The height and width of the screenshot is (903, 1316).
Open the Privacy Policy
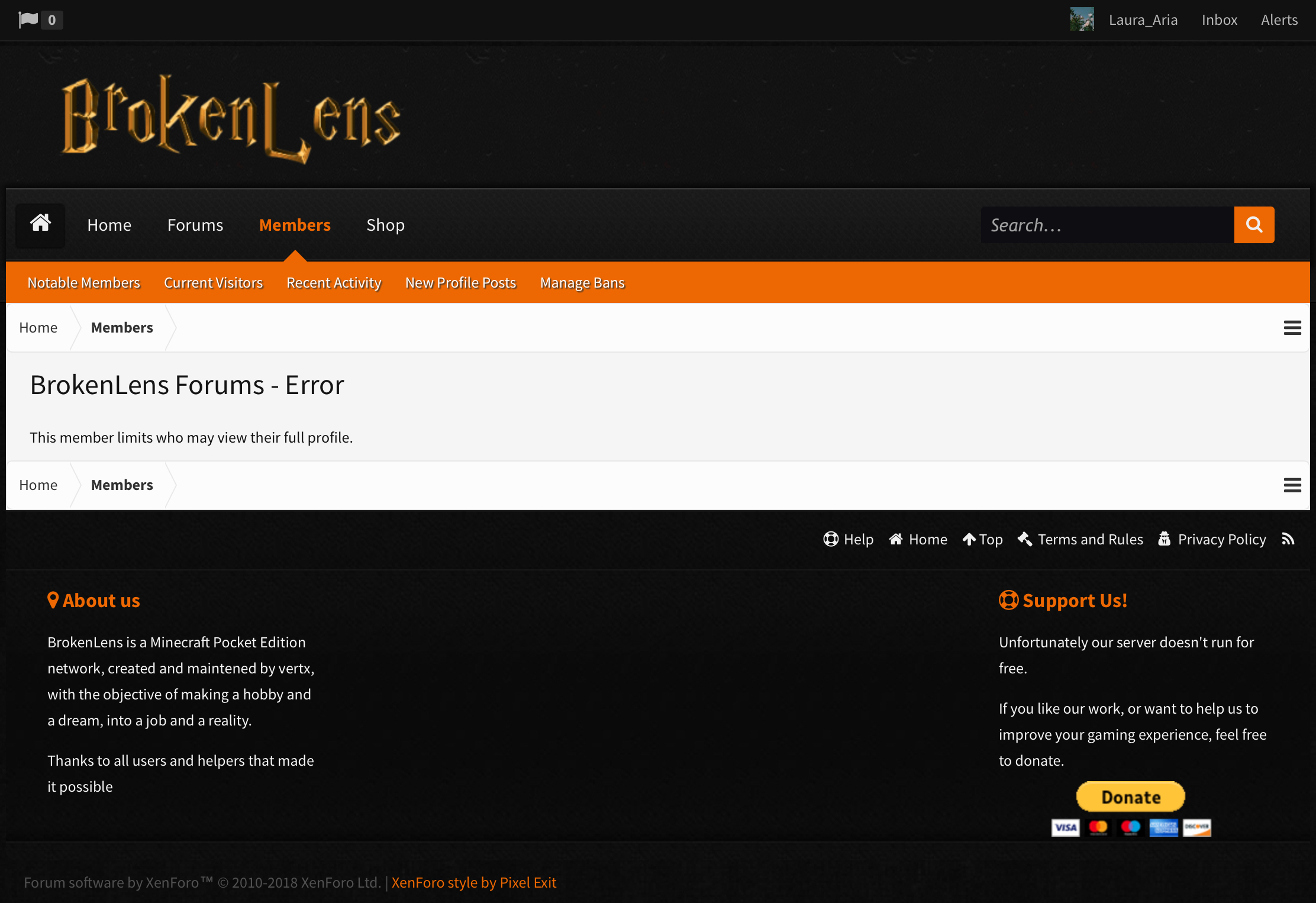pyautogui.click(x=1212, y=540)
